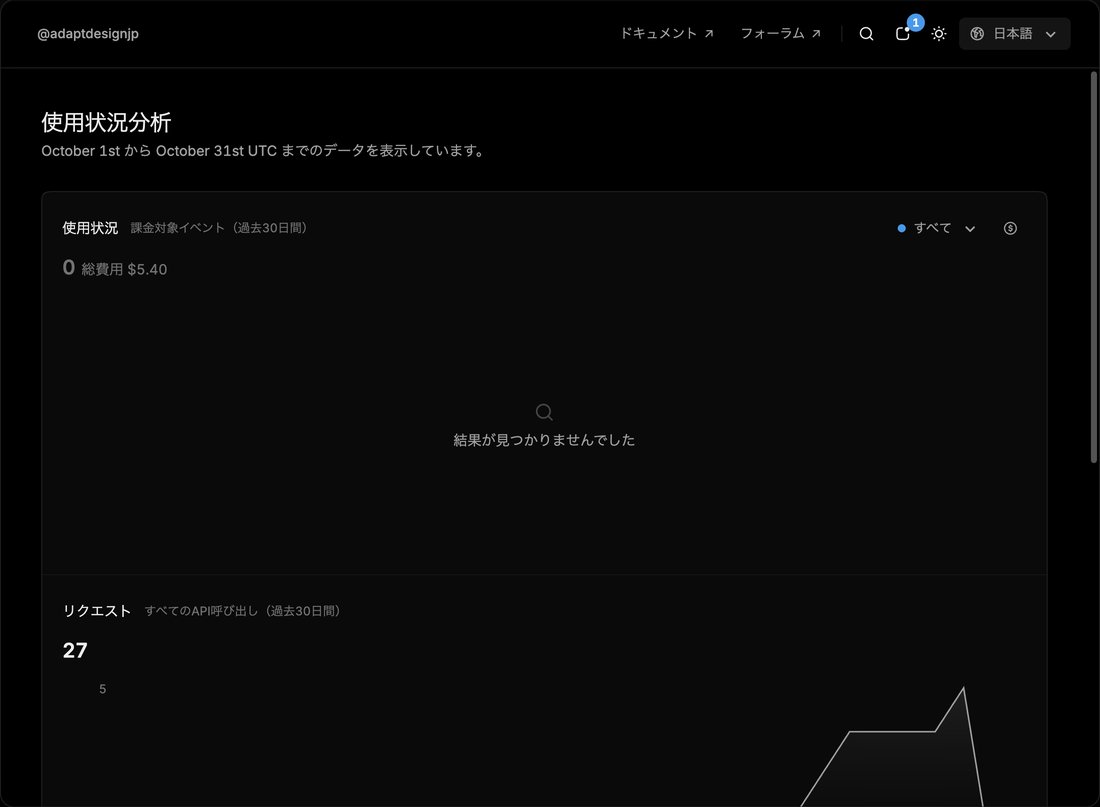Click arrow icon beside ドキュメント
Image resolution: width=1100 pixels, height=807 pixels.
(x=709, y=33)
